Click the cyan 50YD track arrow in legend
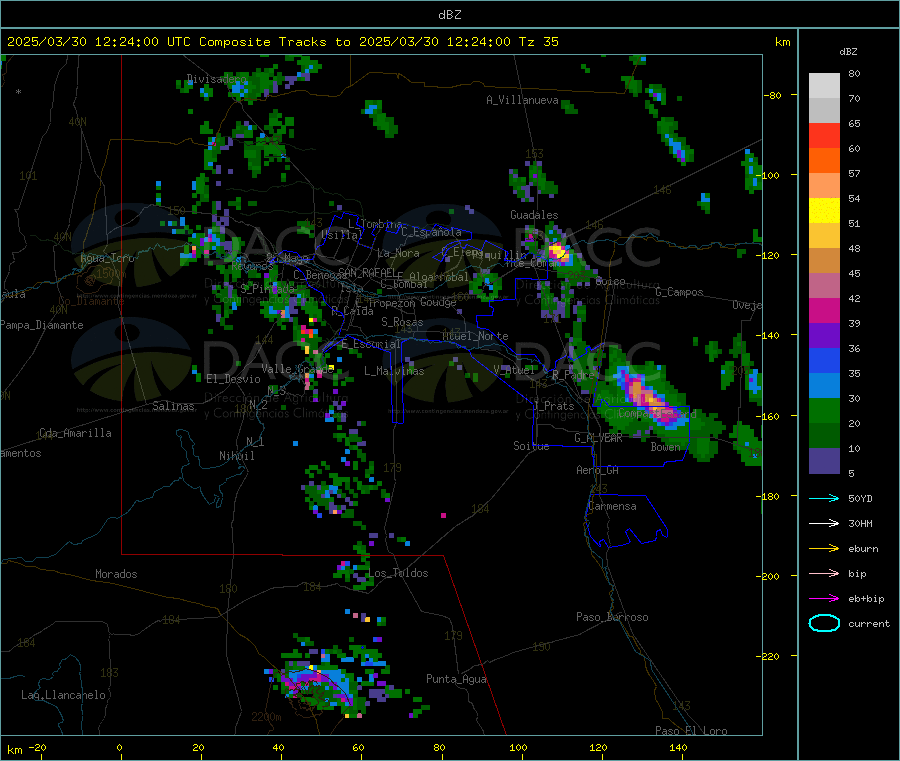Viewport: 900px width, 761px height. tap(824, 498)
